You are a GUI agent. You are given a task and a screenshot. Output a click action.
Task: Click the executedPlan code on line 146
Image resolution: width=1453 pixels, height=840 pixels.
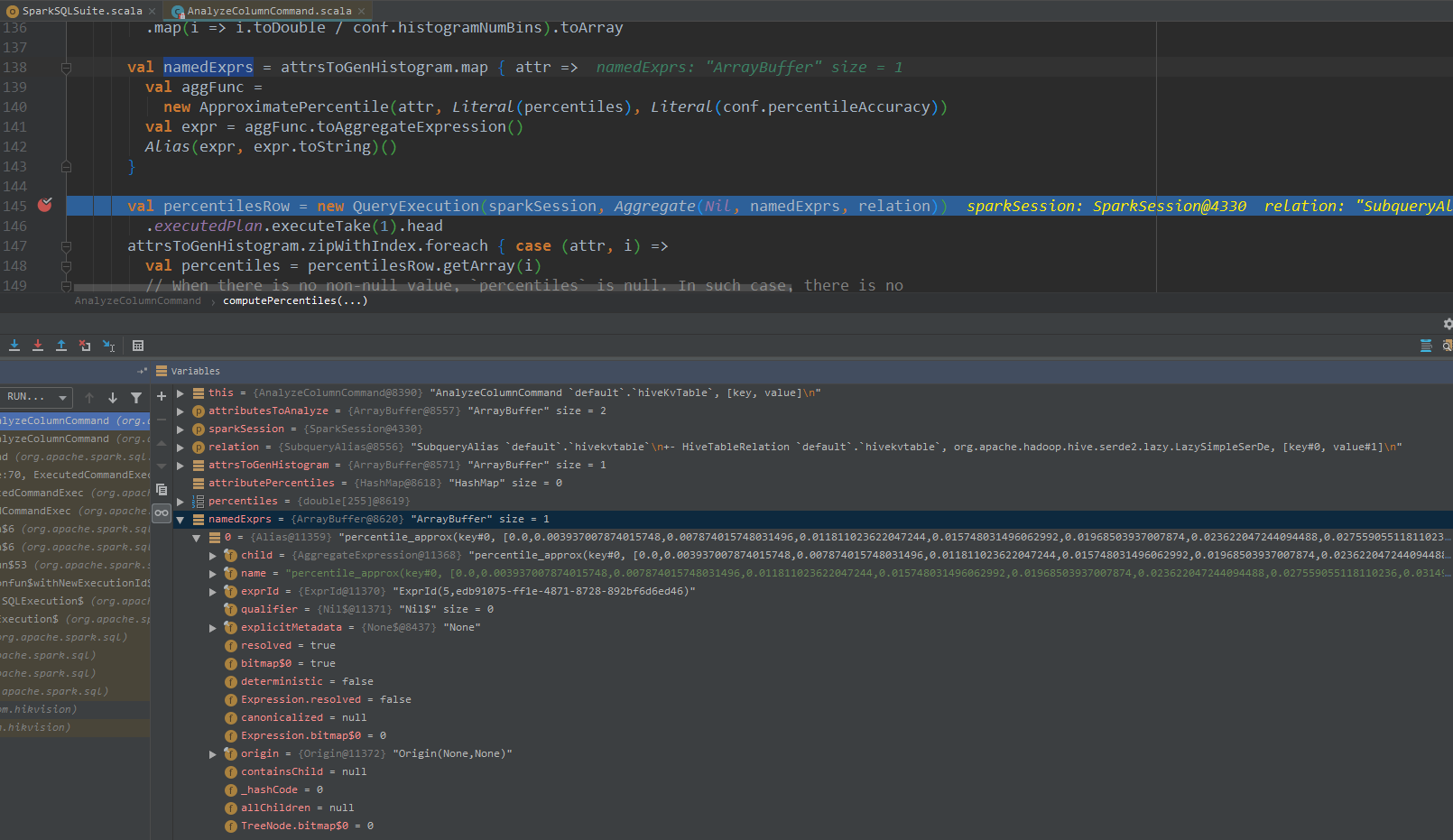[x=208, y=226]
